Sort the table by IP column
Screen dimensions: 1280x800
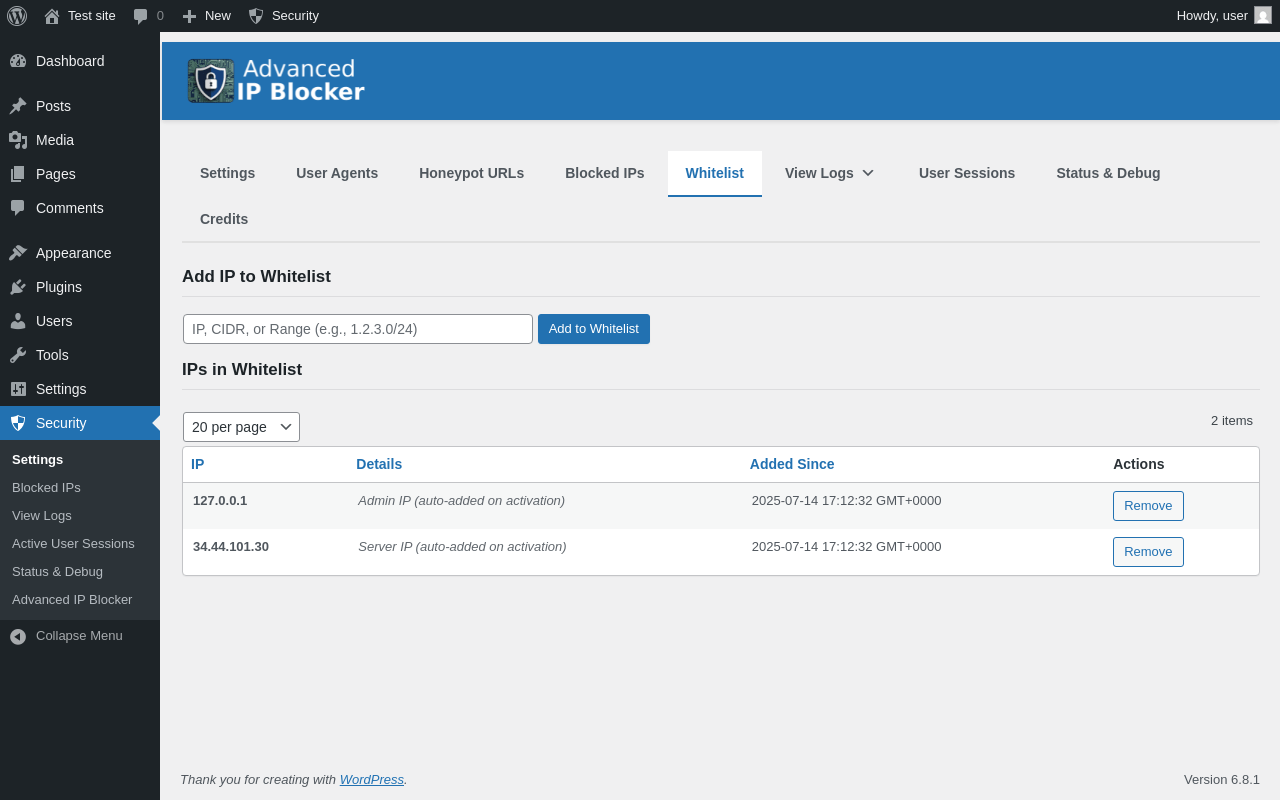click(x=198, y=464)
